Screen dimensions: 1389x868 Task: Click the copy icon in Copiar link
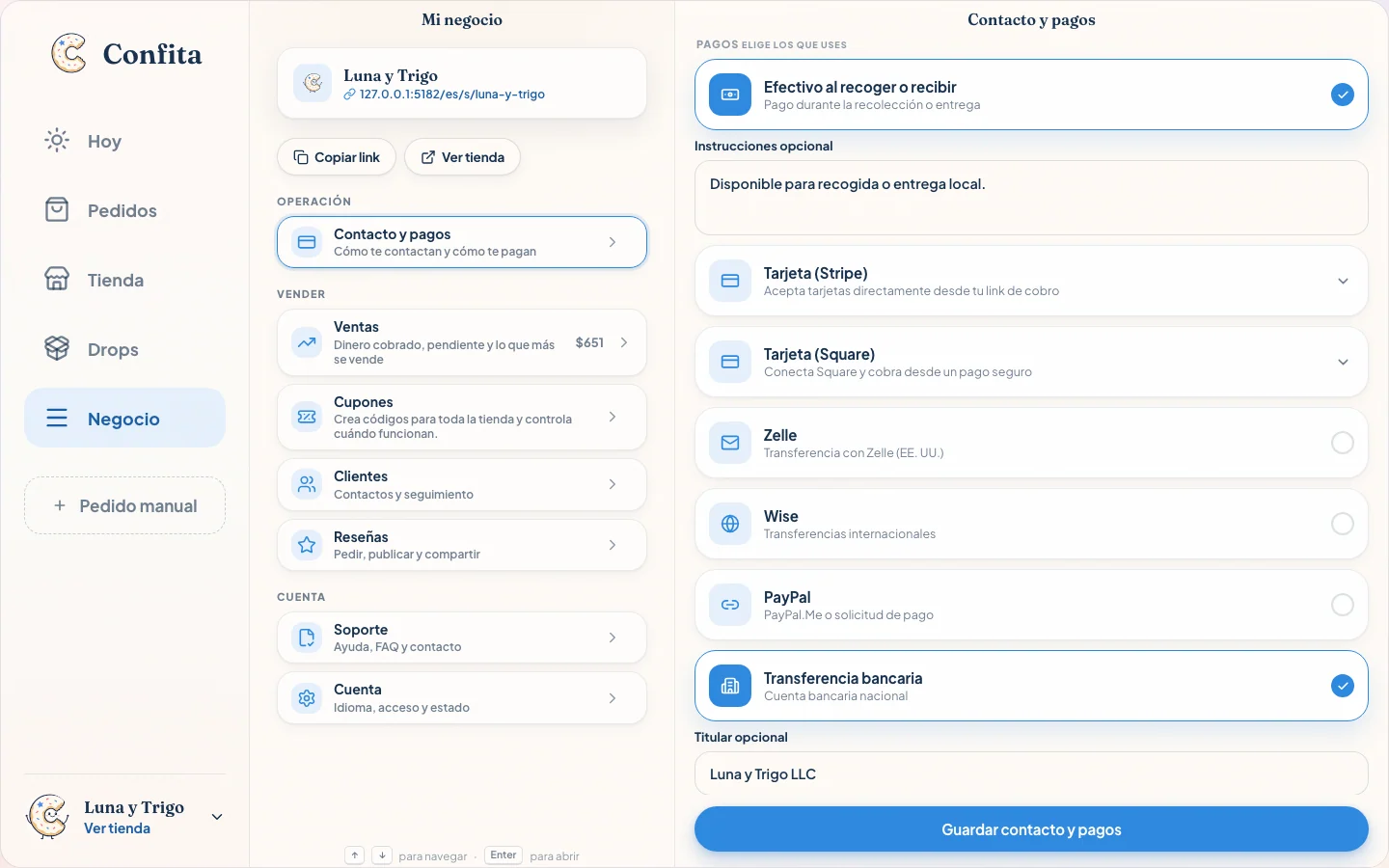pyautogui.click(x=301, y=157)
